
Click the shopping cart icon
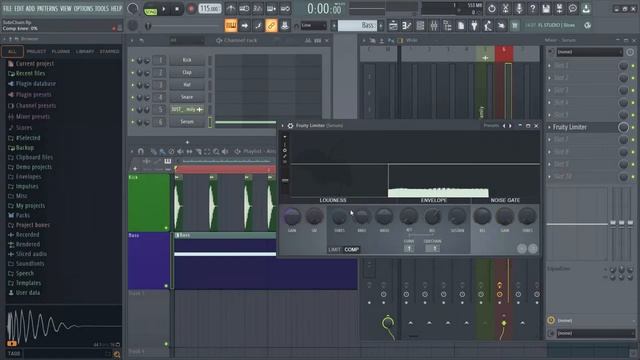tap(515, 26)
